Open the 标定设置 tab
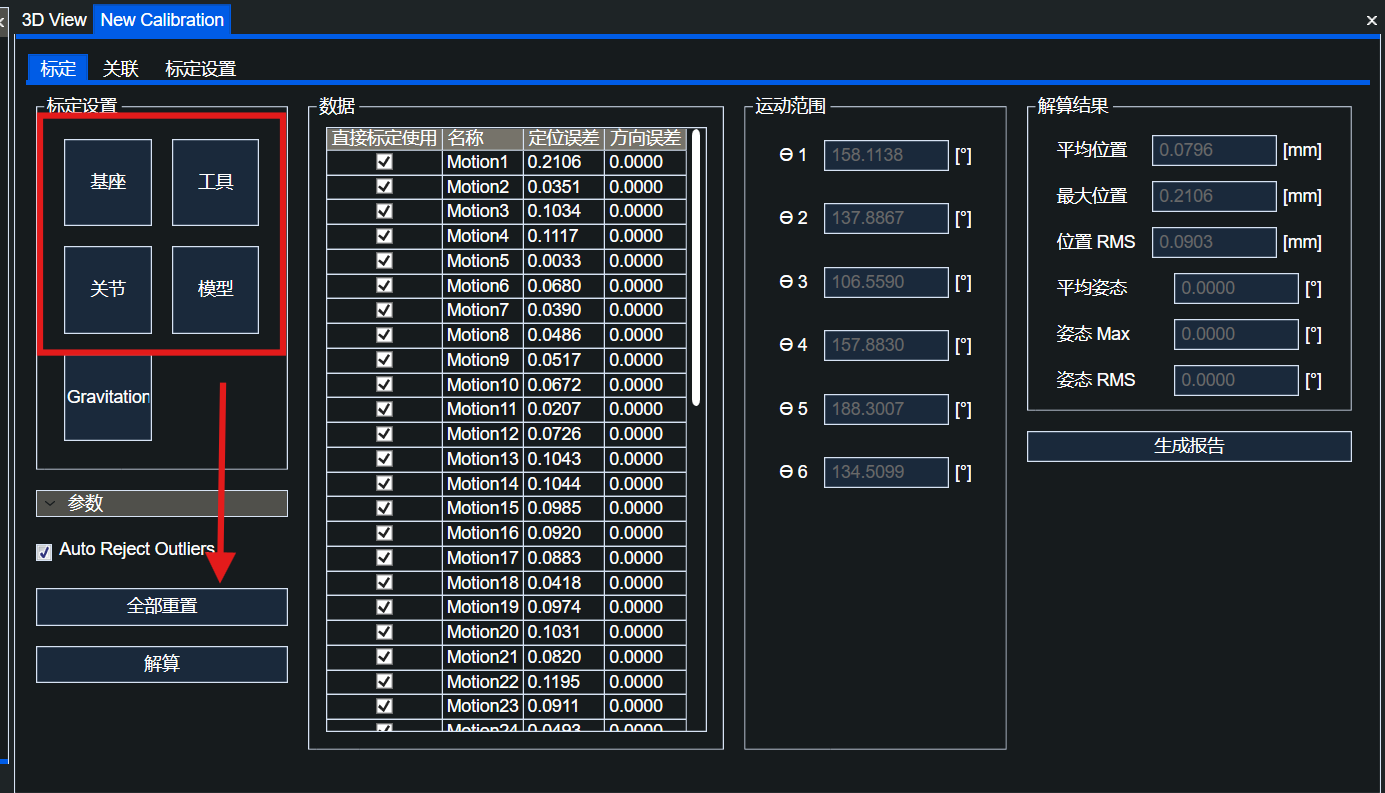Screen dimensions: 1385x793 click(200, 69)
